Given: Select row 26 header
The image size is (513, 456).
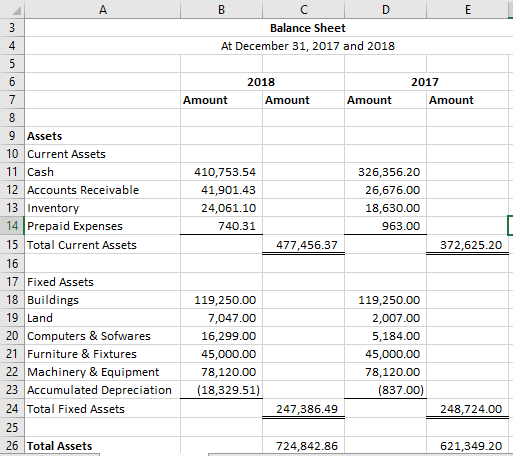Looking at the screenshot, I should 12,446.
